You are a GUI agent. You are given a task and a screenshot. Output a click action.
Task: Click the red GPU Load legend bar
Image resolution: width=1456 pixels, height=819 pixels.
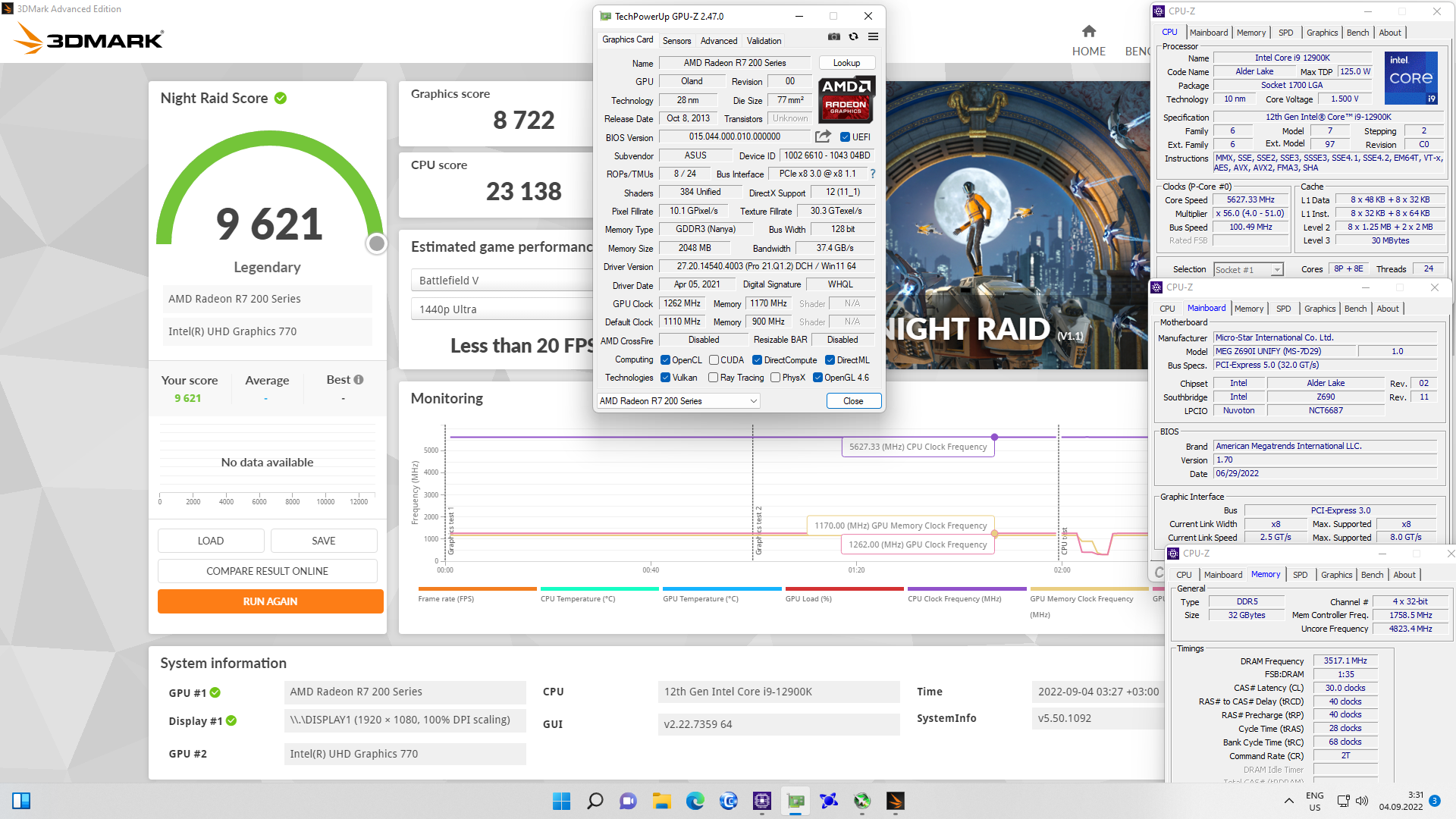844,589
